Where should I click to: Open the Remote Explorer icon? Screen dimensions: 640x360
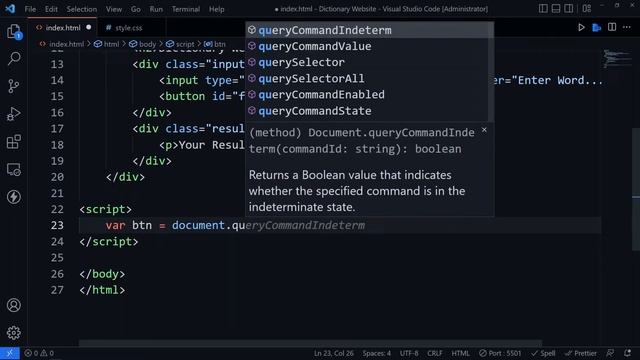point(13,169)
